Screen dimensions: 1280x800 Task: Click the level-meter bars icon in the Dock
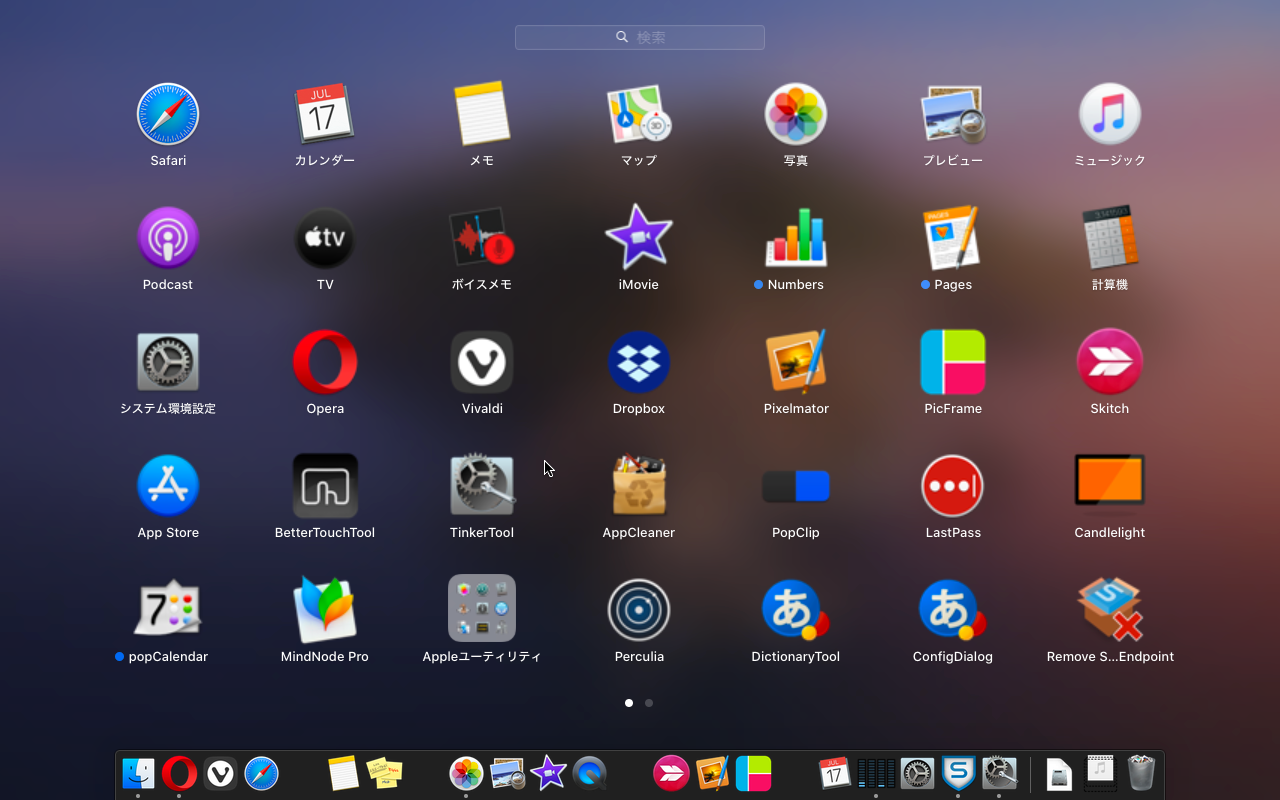click(876, 773)
